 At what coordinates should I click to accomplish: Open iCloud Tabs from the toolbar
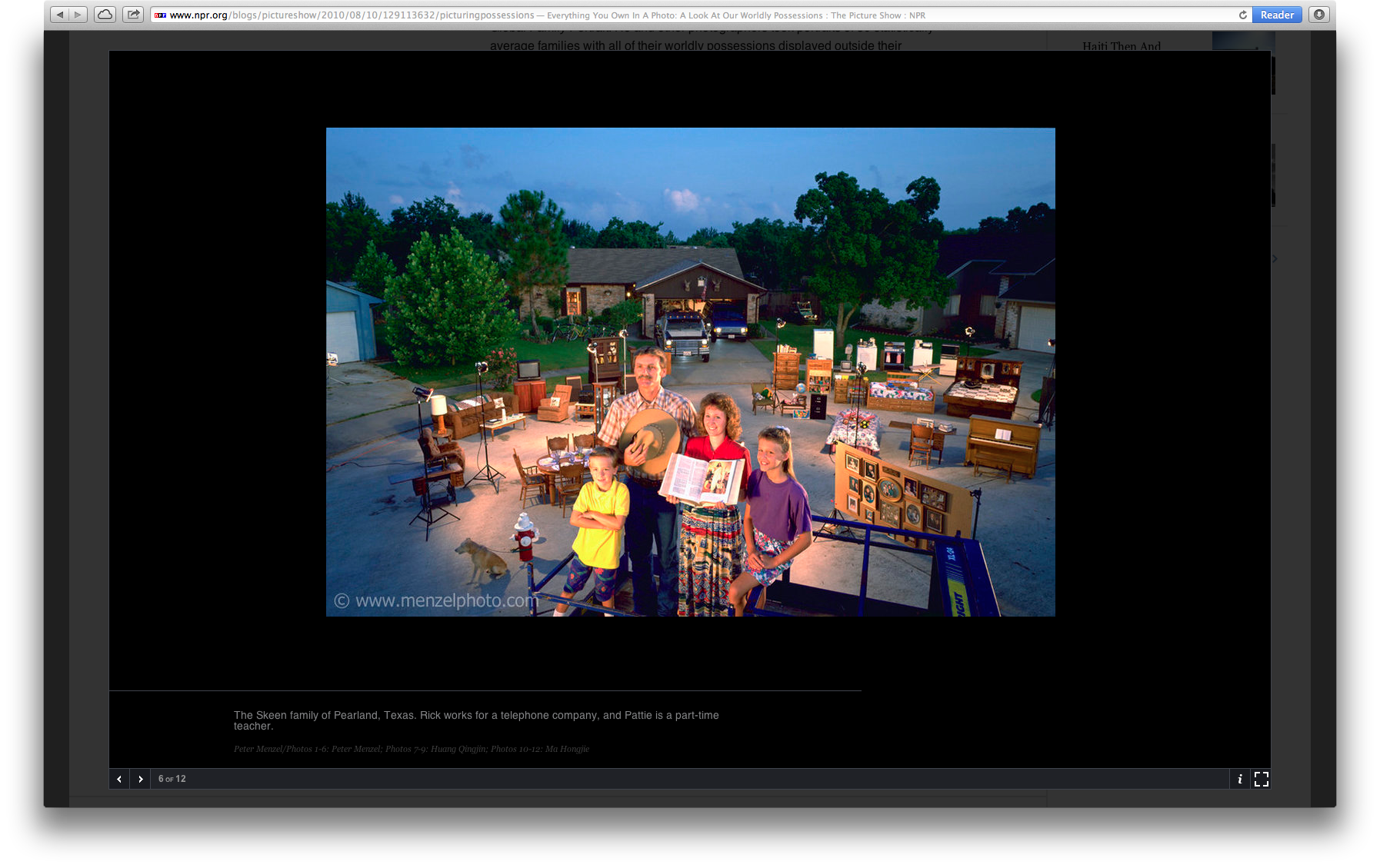pyautogui.click(x=105, y=15)
